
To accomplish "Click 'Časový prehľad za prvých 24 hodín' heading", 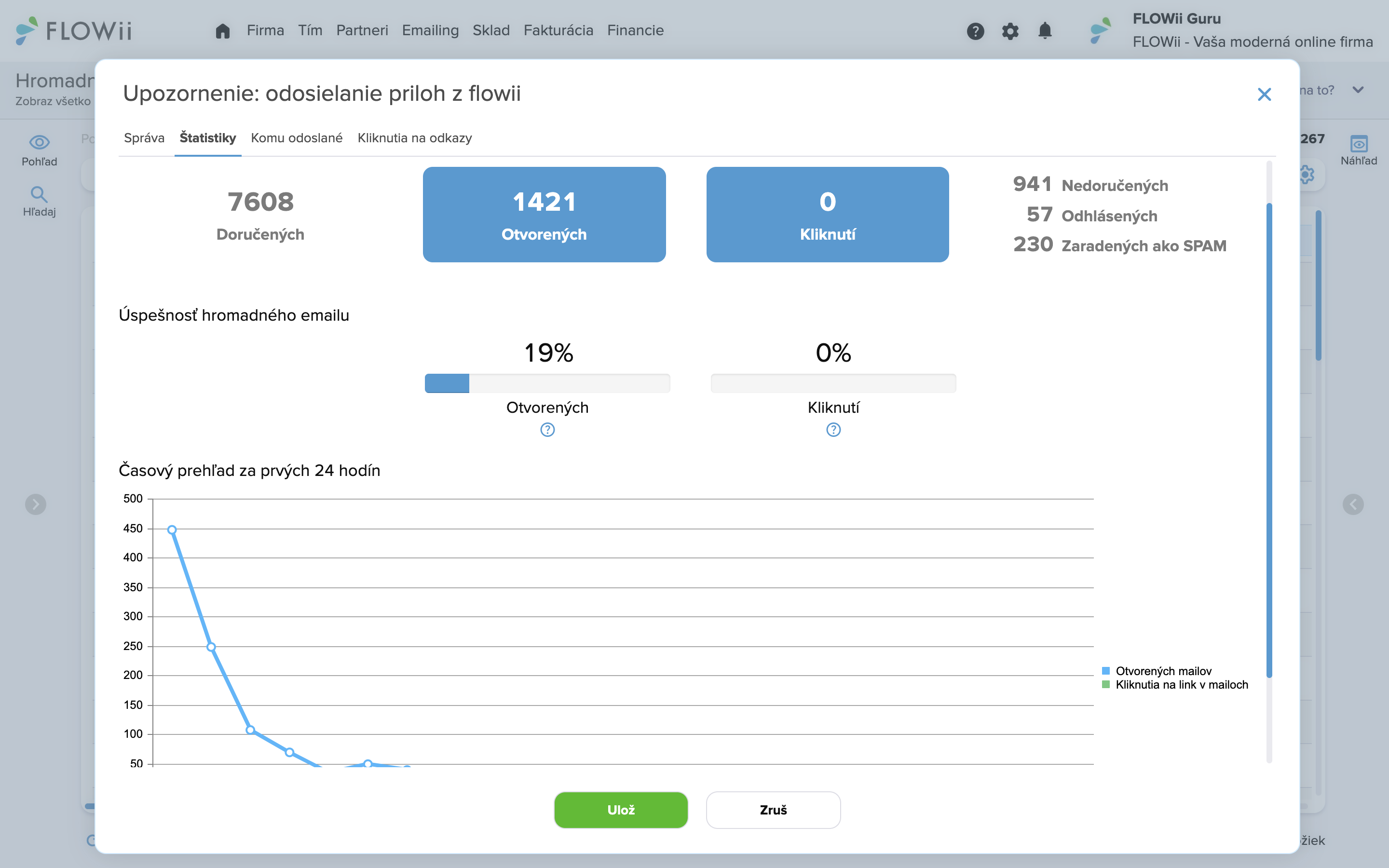I will pyautogui.click(x=249, y=471).
